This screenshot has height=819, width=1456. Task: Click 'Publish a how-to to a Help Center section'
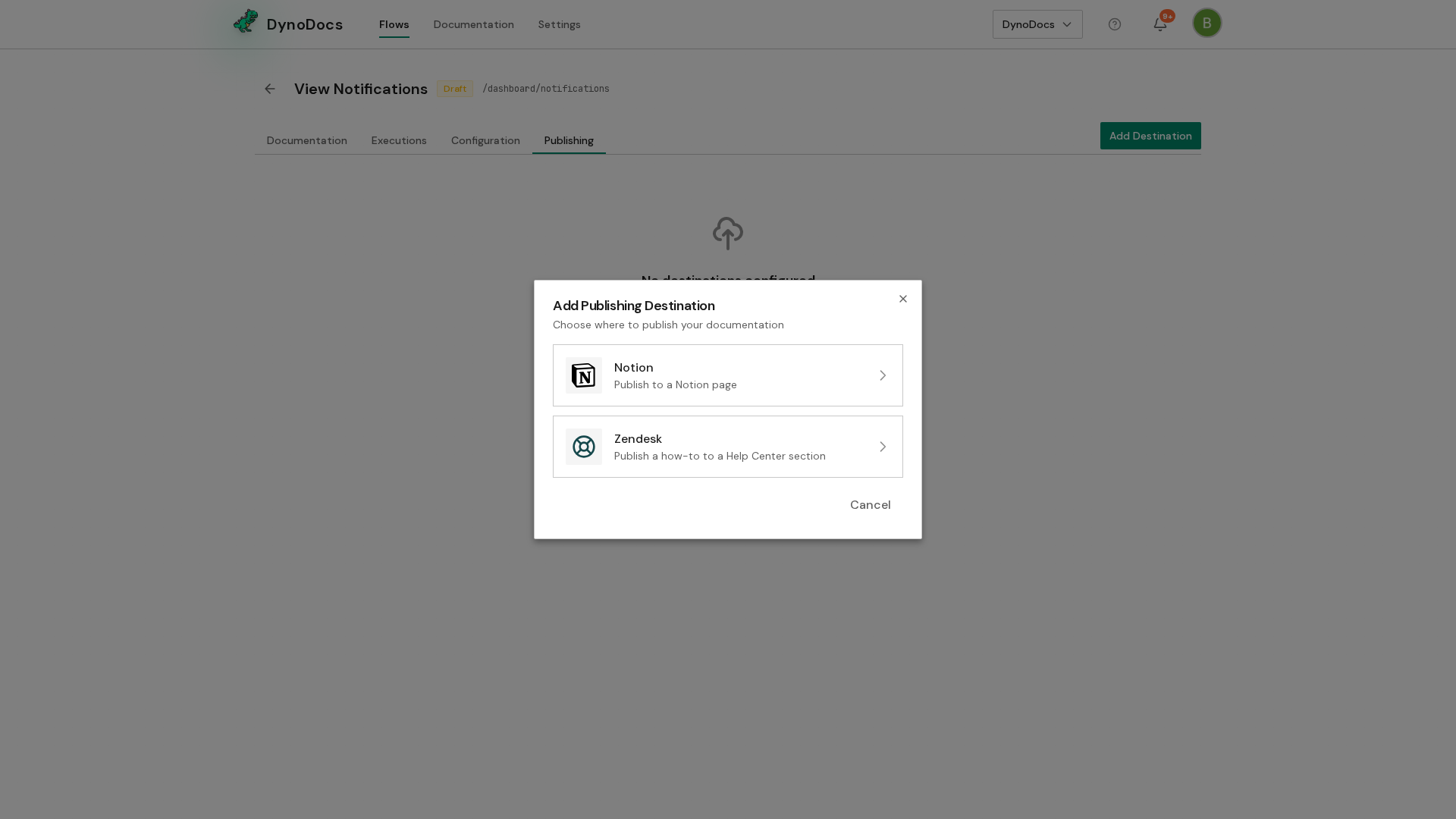[x=720, y=456]
